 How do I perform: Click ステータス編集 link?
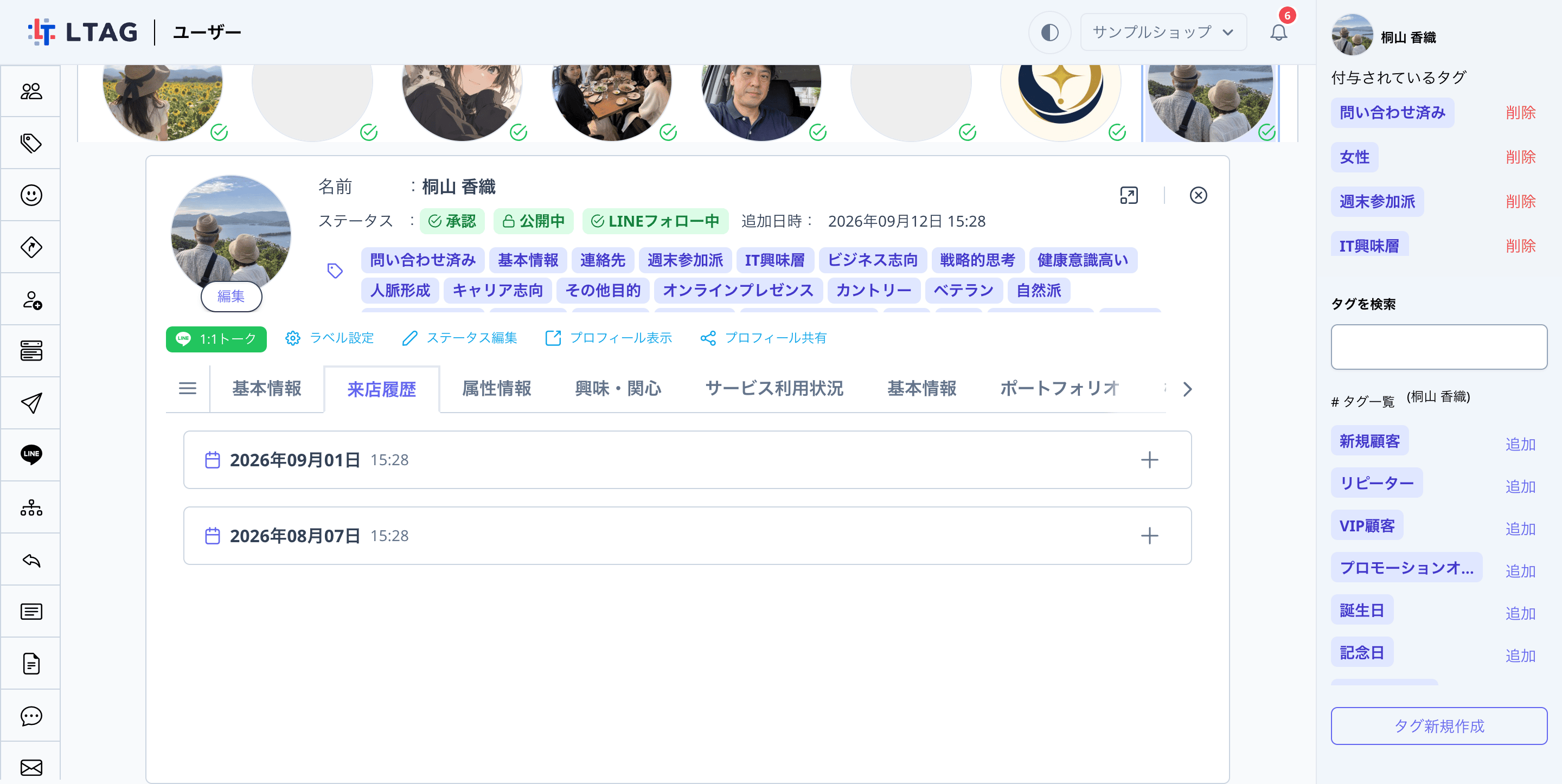tap(459, 338)
